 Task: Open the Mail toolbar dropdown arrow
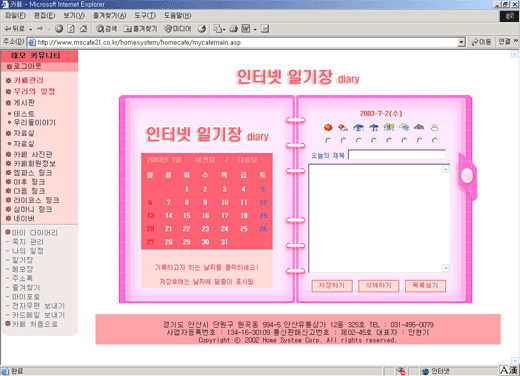[x=224, y=29]
